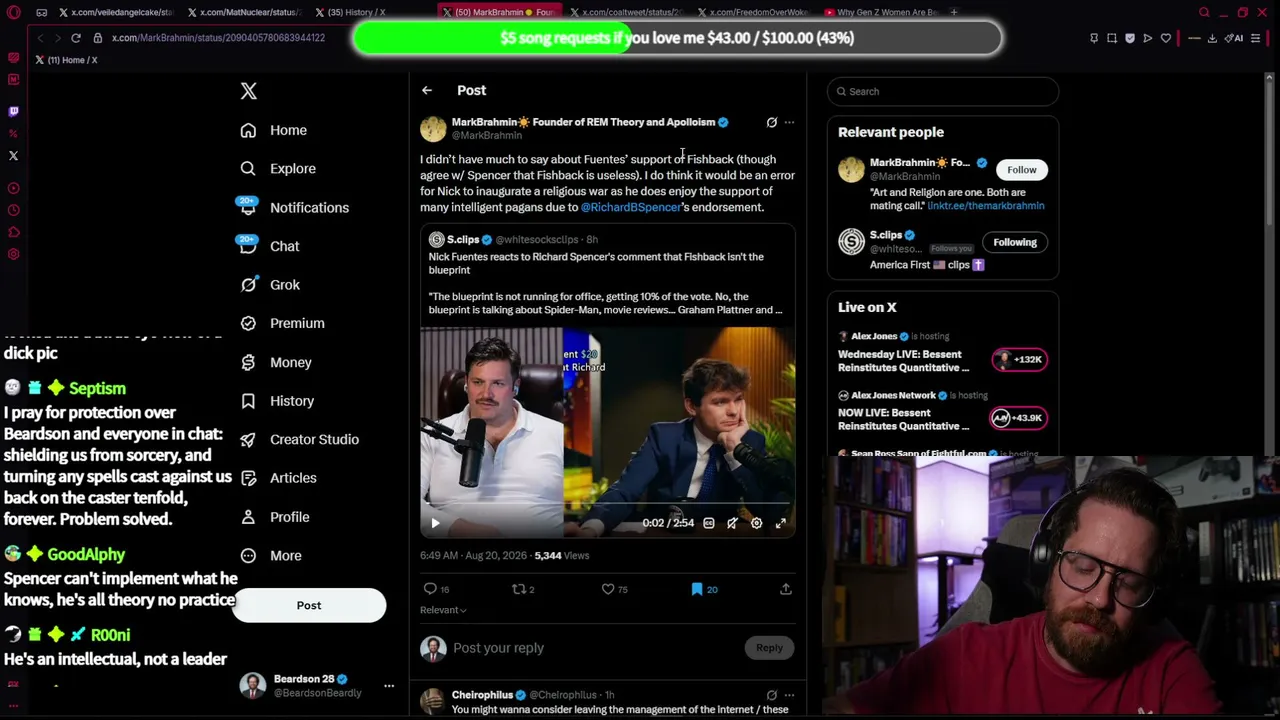Open a new browser tab
The image size is (1280, 720).
(x=954, y=12)
